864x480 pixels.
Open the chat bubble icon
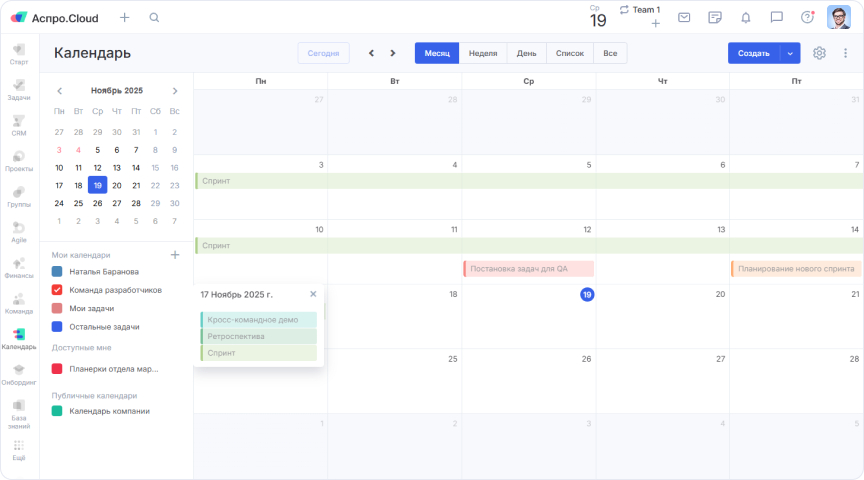coord(776,18)
